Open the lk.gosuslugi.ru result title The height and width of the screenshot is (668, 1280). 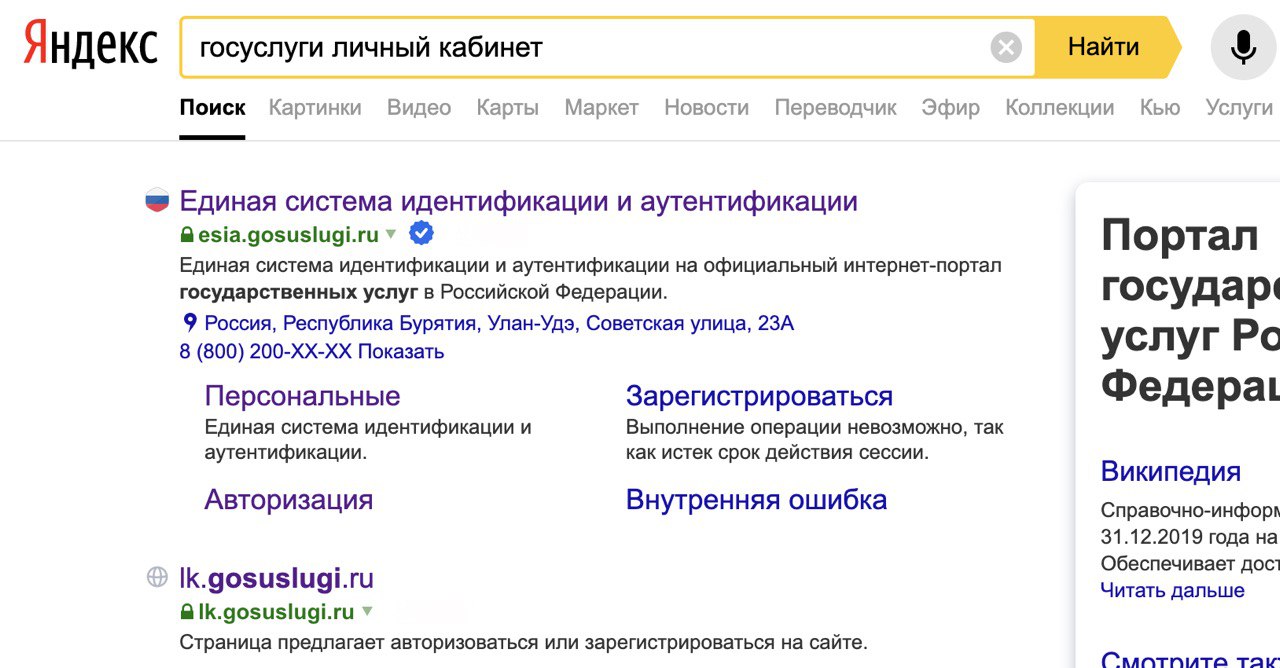[276, 578]
